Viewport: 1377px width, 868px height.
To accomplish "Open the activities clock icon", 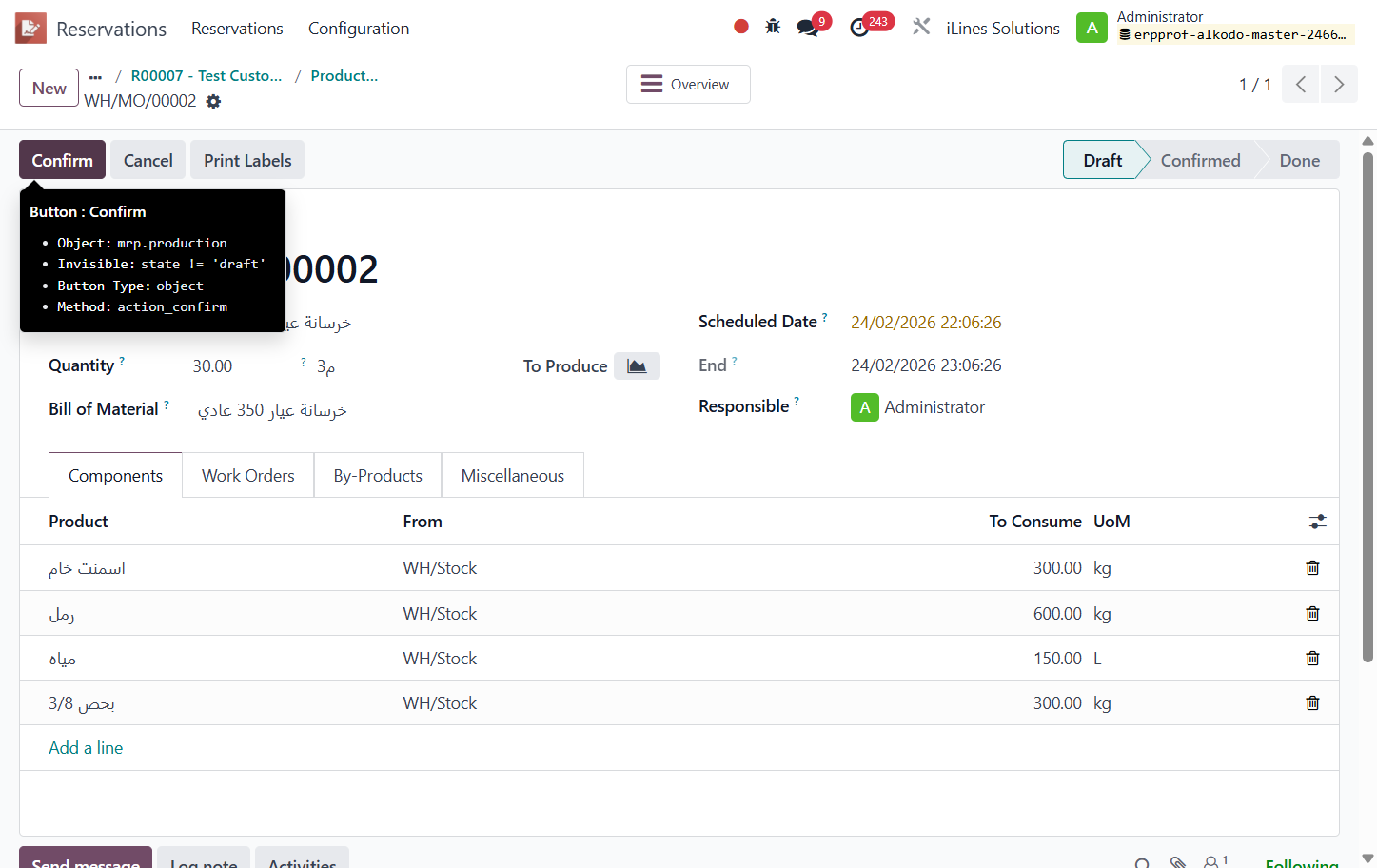I will tap(859, 28).
